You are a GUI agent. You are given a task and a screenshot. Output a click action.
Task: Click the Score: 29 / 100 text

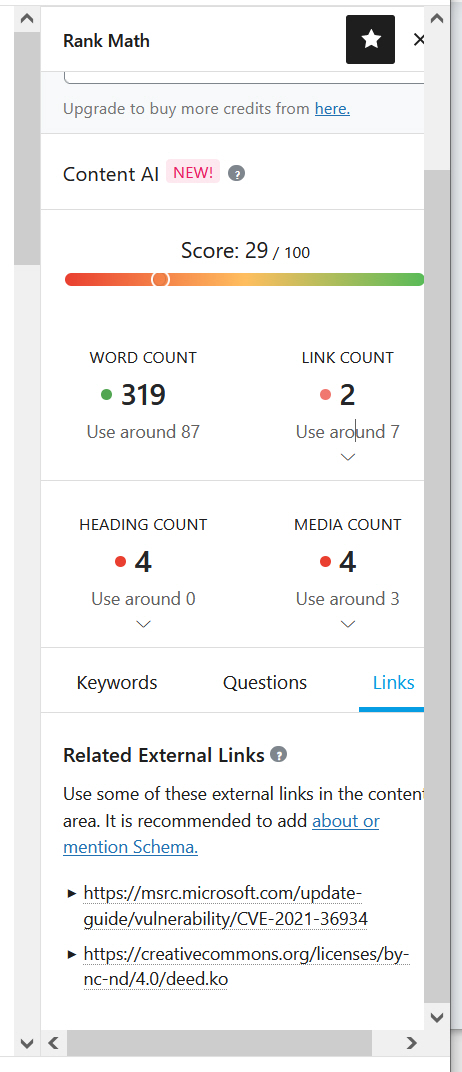[245, 251]
